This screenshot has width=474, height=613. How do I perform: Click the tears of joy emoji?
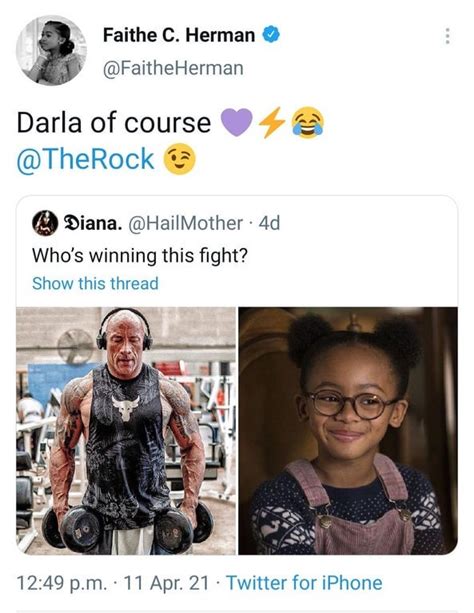[x=308, y=122]
